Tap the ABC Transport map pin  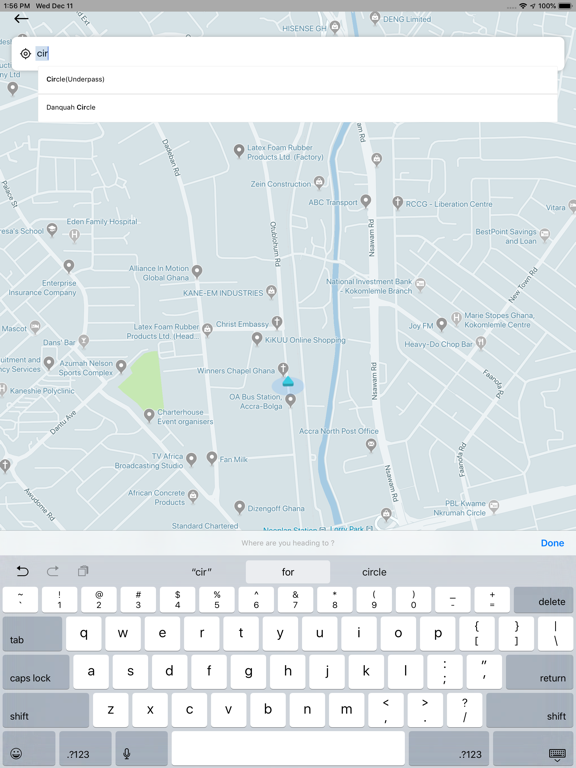point(365,201)
